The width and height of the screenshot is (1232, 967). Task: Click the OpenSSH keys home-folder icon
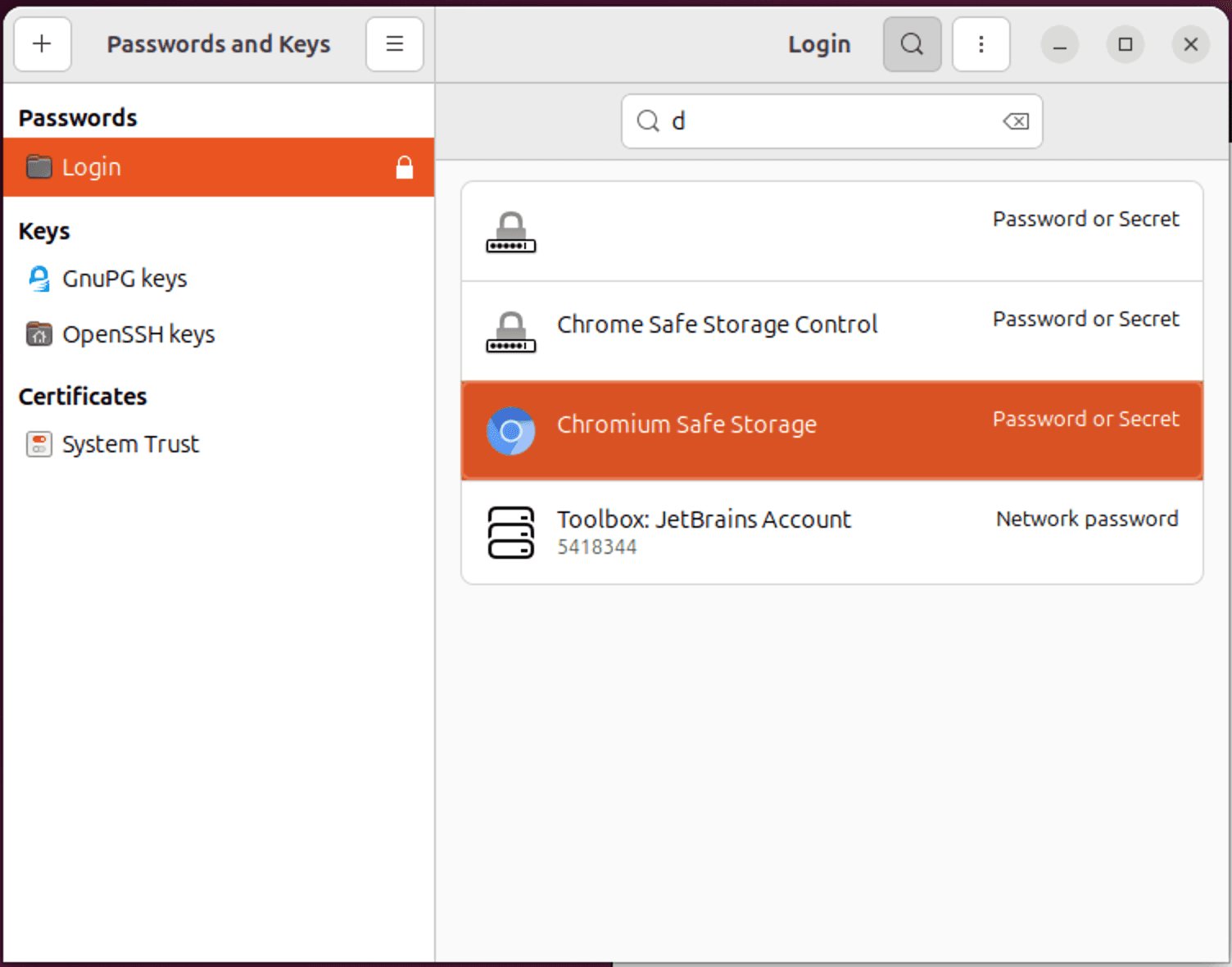point(38,334)
